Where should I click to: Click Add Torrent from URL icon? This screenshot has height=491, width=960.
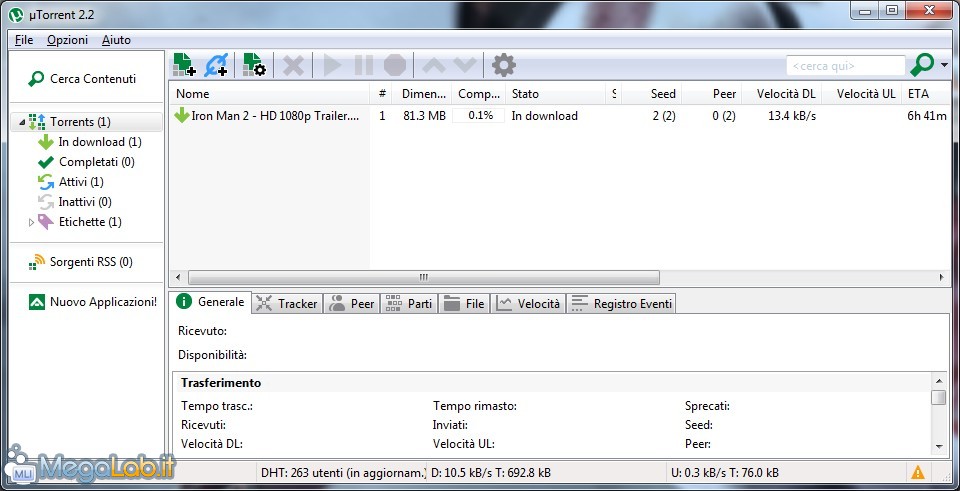[217, 64]
